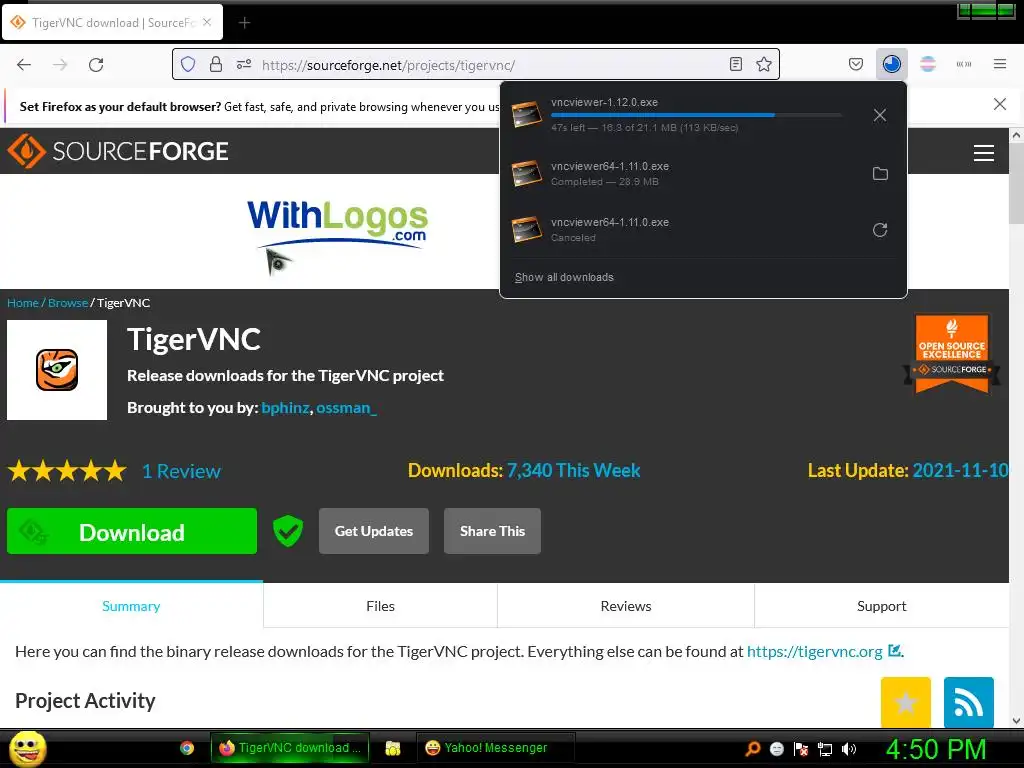Click the volume speaker tray icon
The height and width of the screenshot is (768, 1024).
(849, 748)
